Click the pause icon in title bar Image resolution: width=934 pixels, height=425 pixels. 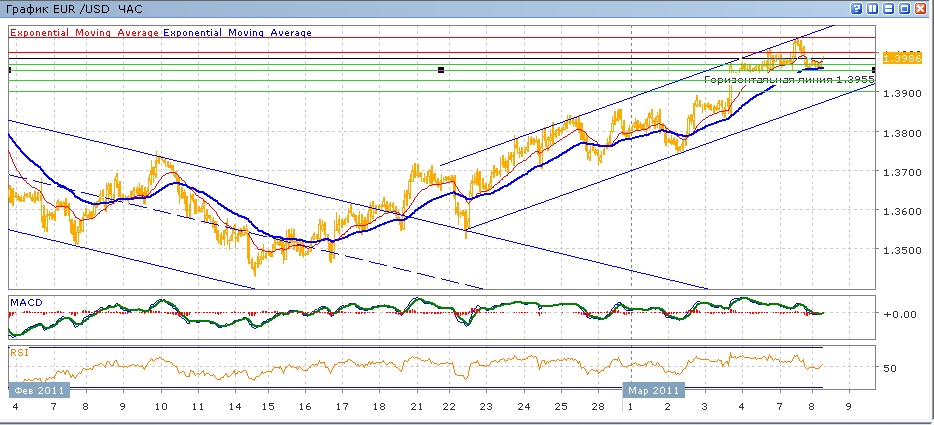point(874,8)
